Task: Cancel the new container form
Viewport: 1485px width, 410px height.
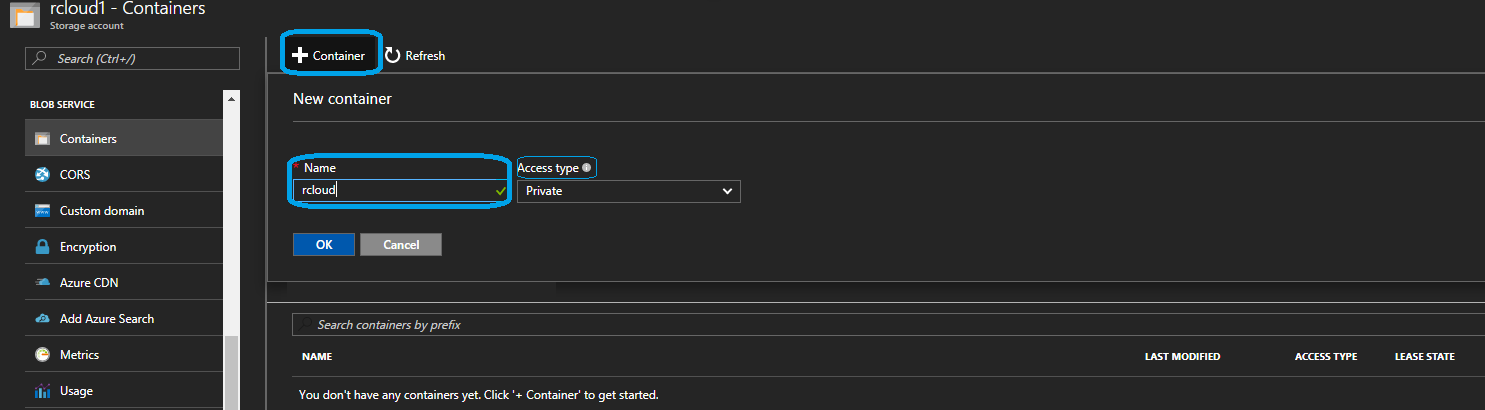Action: pos(401,244)
